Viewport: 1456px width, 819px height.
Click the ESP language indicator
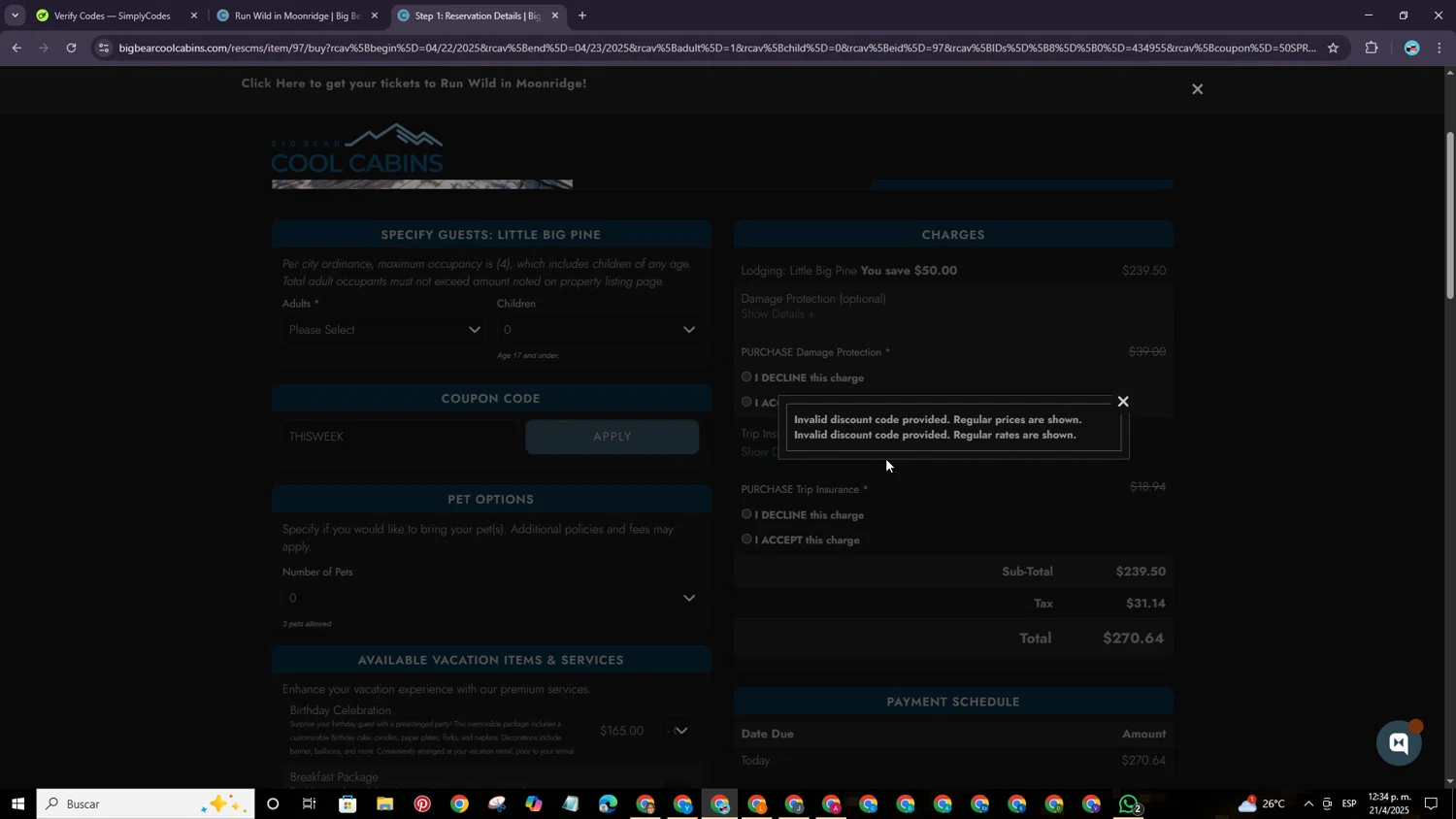pyautogui.click(x=1349, y=803)
